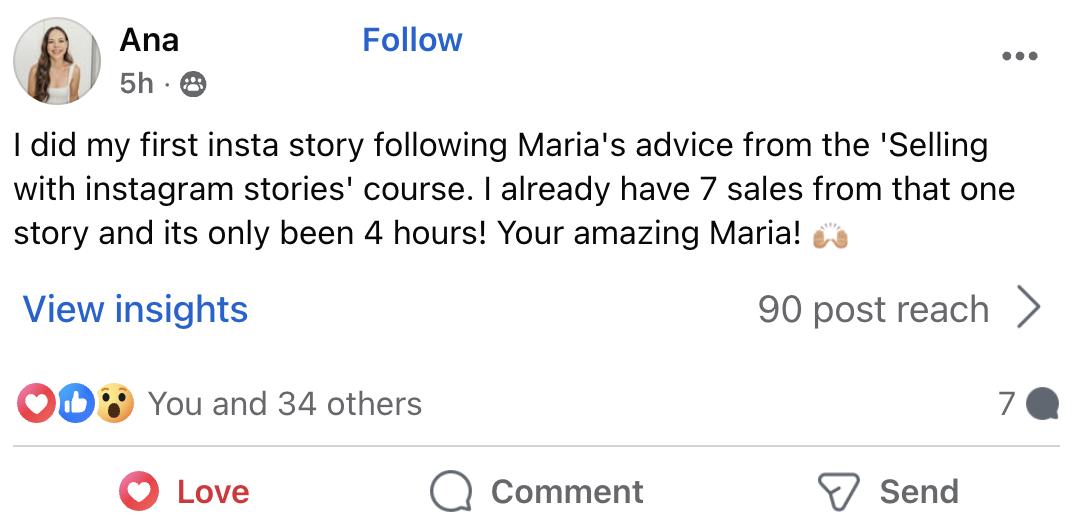Screen dimensions: 1076x532
Task: Open the three-dot post options menu
Action: click(1019, 56)
